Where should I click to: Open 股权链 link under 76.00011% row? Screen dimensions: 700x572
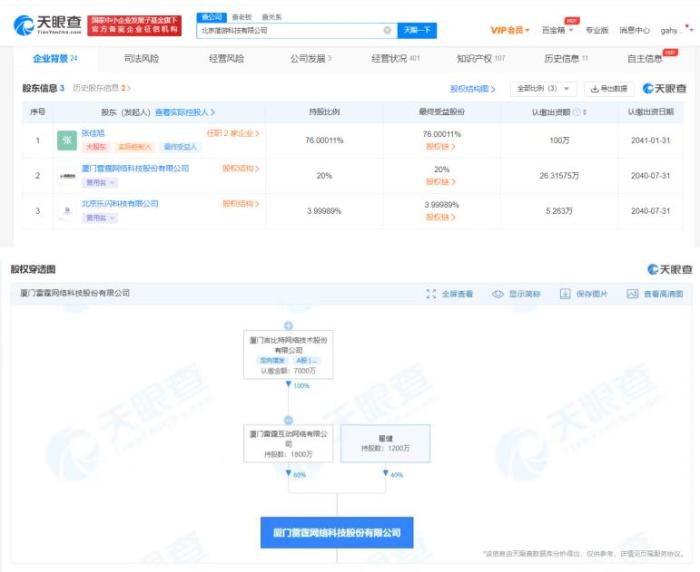click(441, 146)
